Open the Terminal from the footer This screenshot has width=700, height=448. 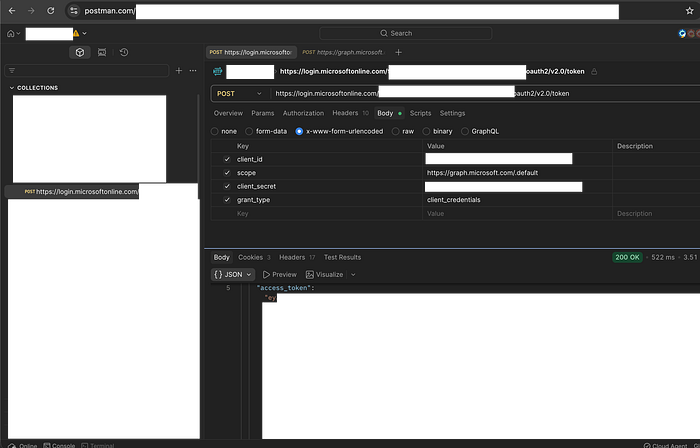point(98,445)
